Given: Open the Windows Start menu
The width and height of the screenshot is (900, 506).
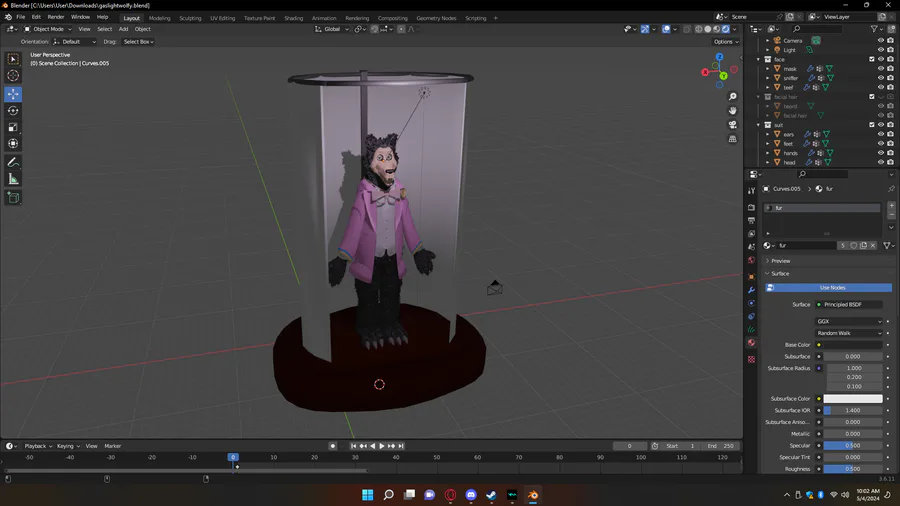Looking at the screenshot, I should pyautogui.click(x=367, y=495).
